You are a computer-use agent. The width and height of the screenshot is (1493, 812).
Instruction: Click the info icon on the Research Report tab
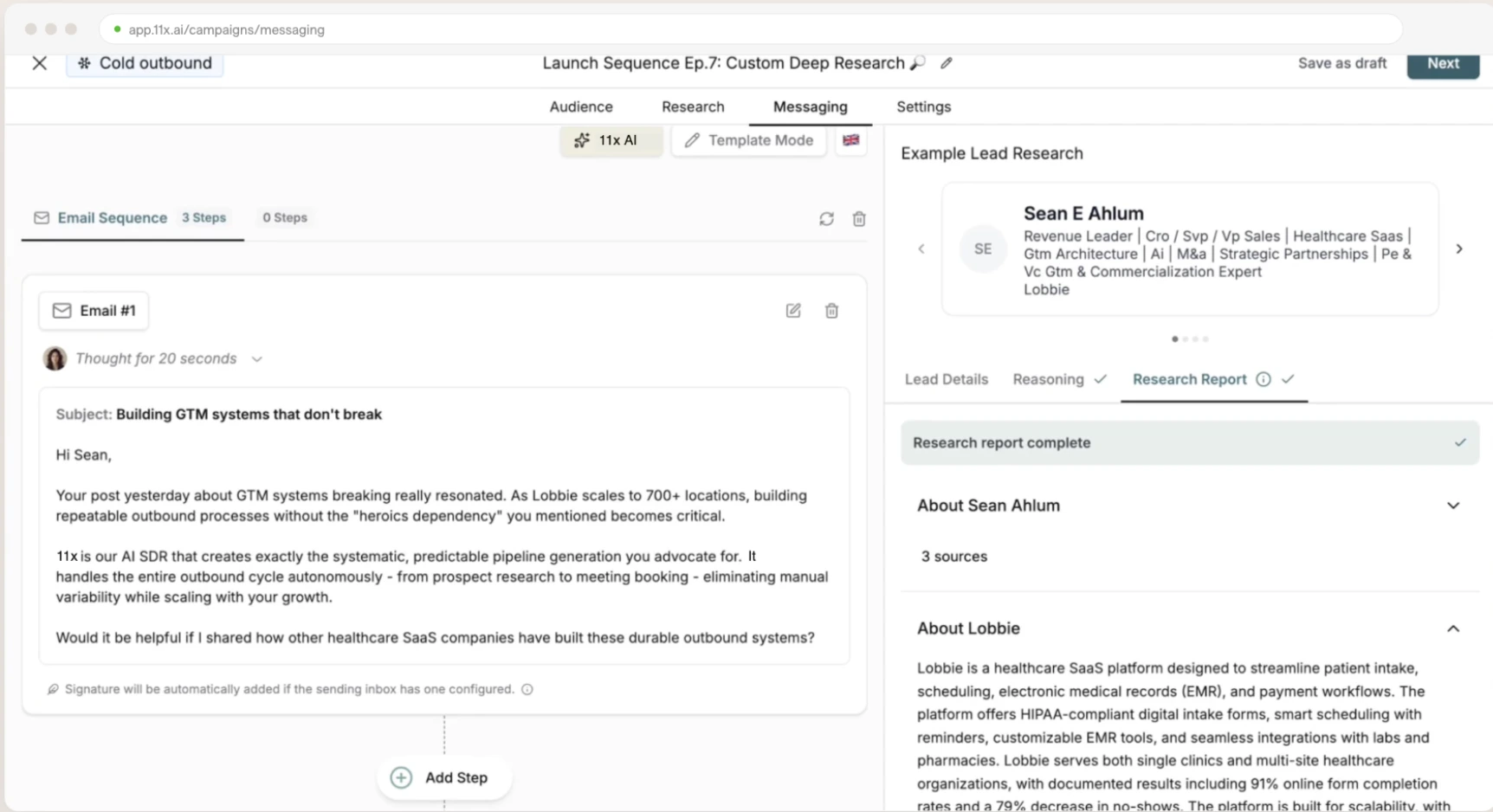(1264, 379)
